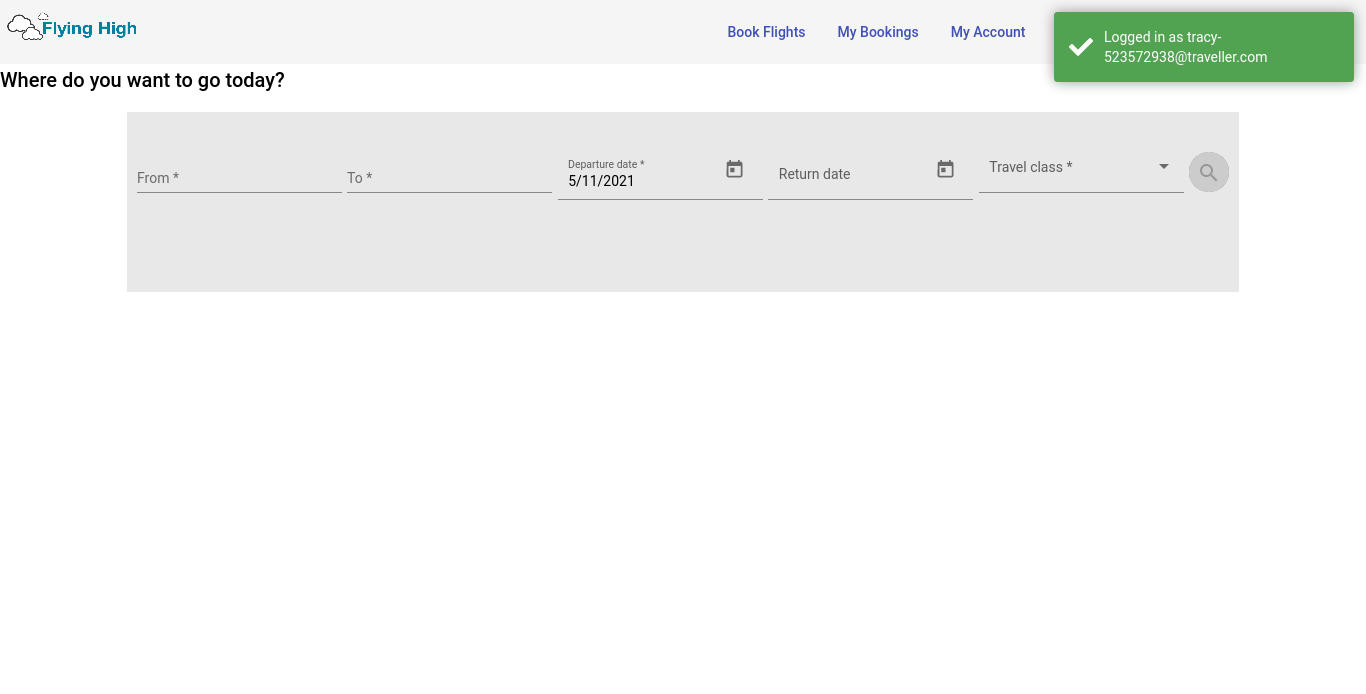The width and height of the screenshot is (1366, 694).
Task: Focus the To destination field
Action: (448, 178)
